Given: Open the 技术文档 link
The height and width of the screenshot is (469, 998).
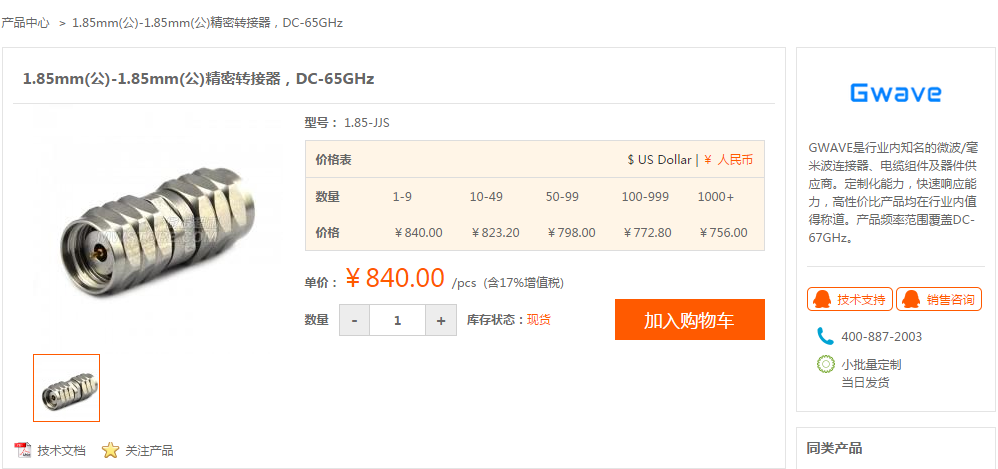Looking at the screenshot, I should 61,450.
